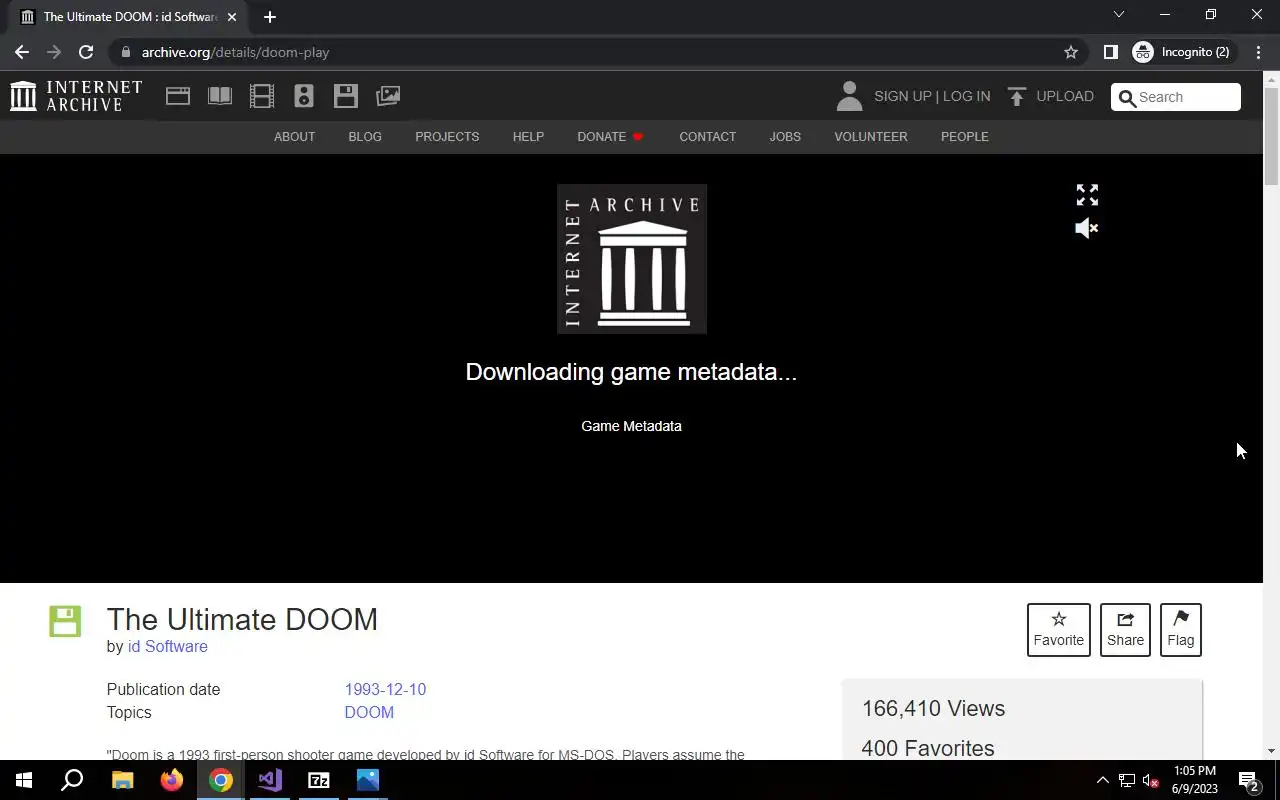Open the PEOPLE menu item
The width and height of the screenshot is (1280, 800).
tap(964, 137)
